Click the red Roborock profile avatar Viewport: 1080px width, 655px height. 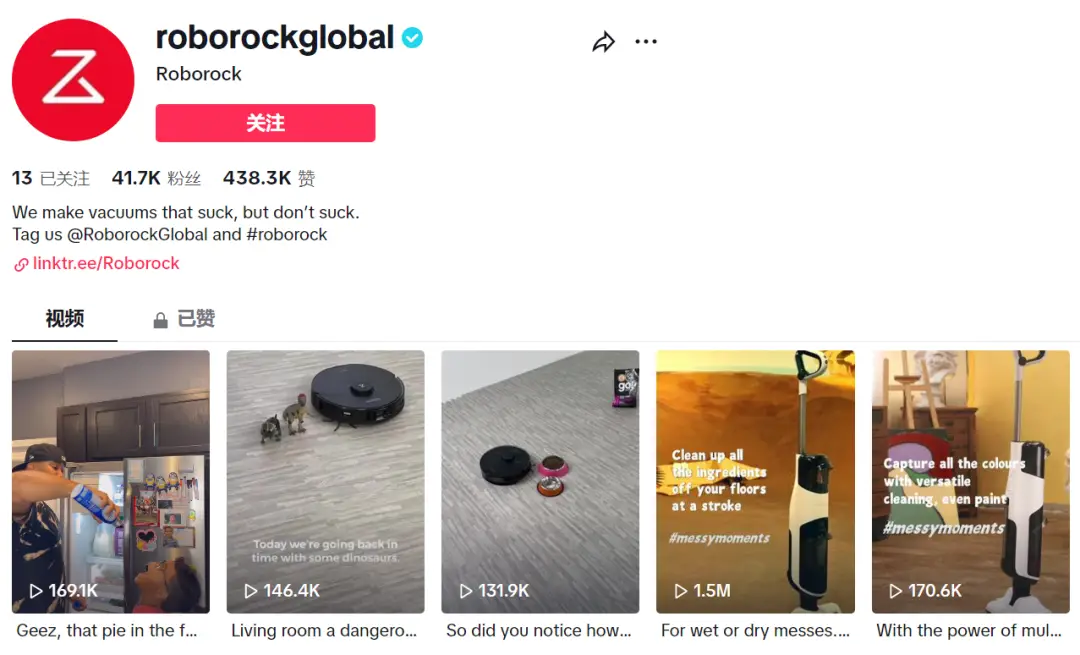pyautogui.click(x=73, y=80)
